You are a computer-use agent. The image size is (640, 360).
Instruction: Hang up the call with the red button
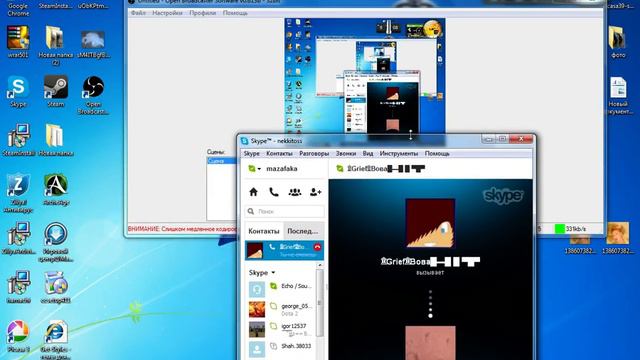point(318,247)
